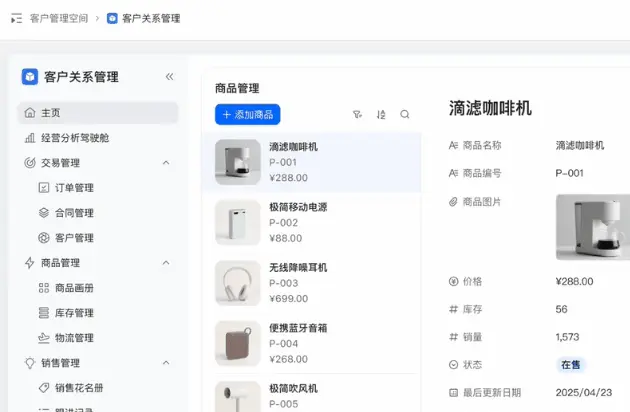This screenshot has width=630, height=412.
Task: Click the yen icon beside 价格
Action: point(453,281)
